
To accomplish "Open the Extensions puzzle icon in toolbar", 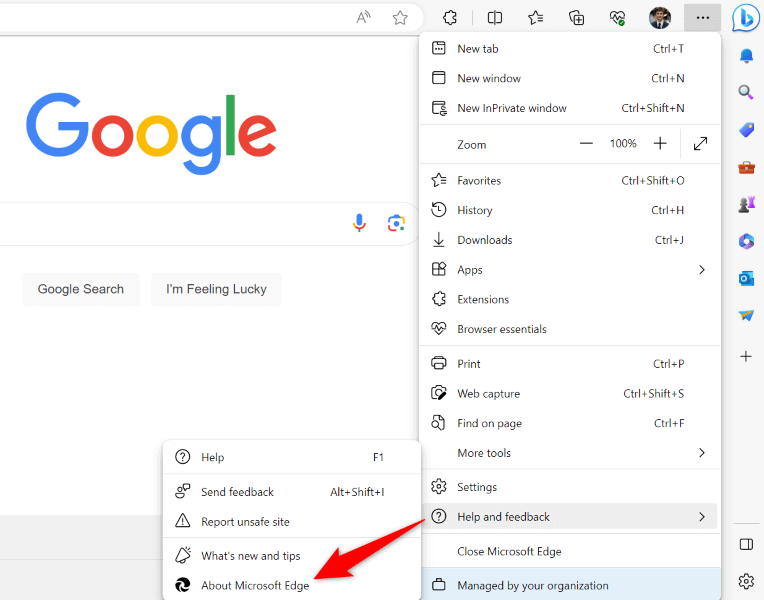I will click(x=450, y=18).
